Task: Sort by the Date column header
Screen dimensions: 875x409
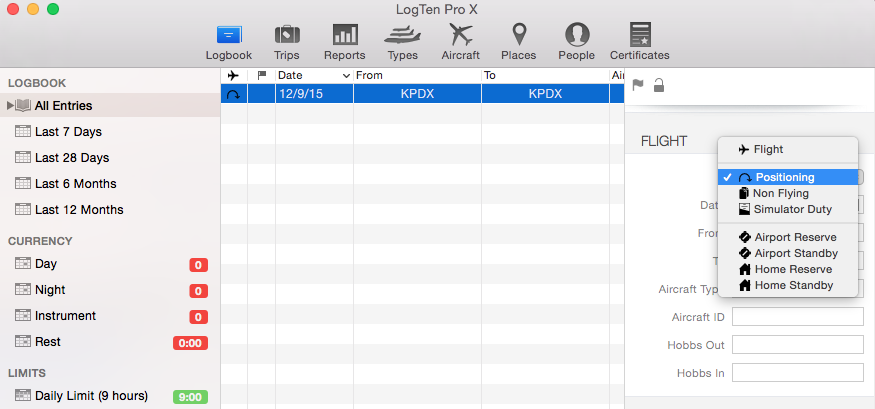Action: (314, 75)
